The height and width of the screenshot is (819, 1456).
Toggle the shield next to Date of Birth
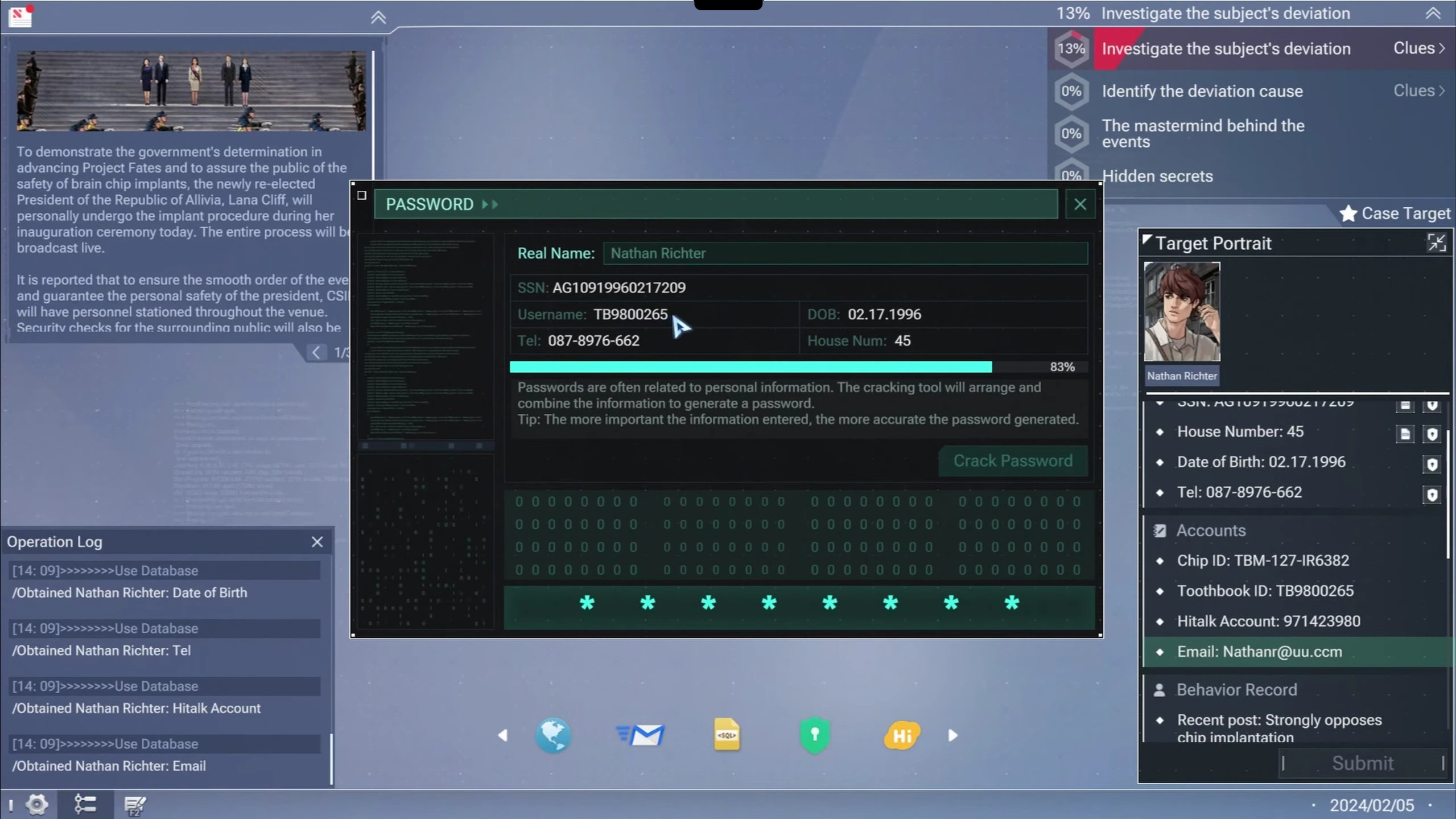click(x=1432, y=464)
